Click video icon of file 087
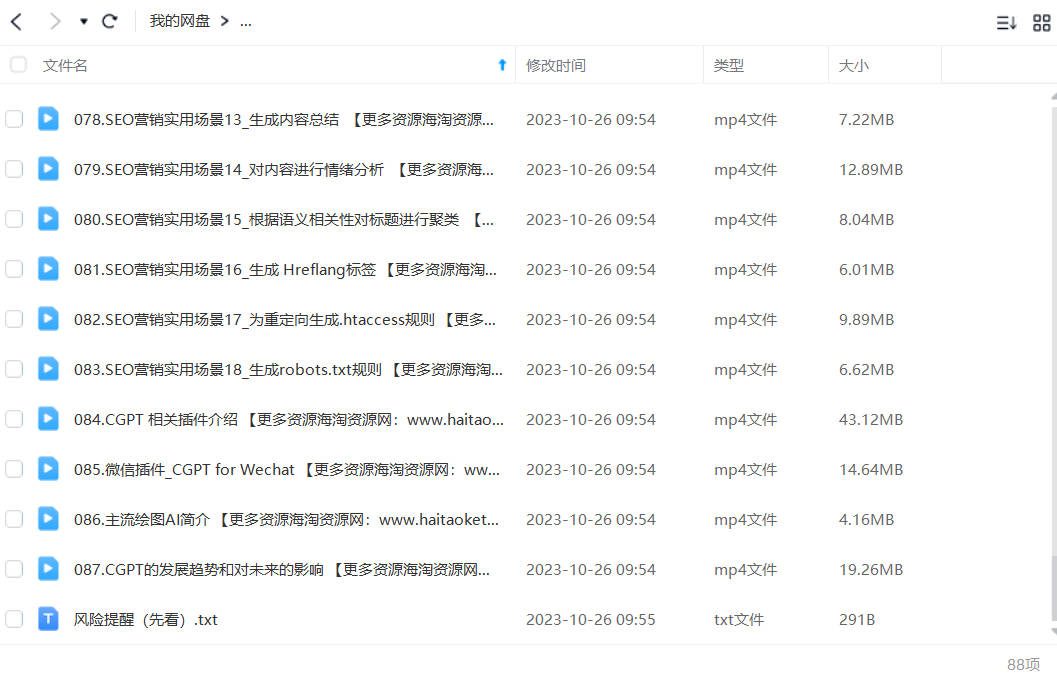The image size is (1057, 673). click(x=48, y=568)
